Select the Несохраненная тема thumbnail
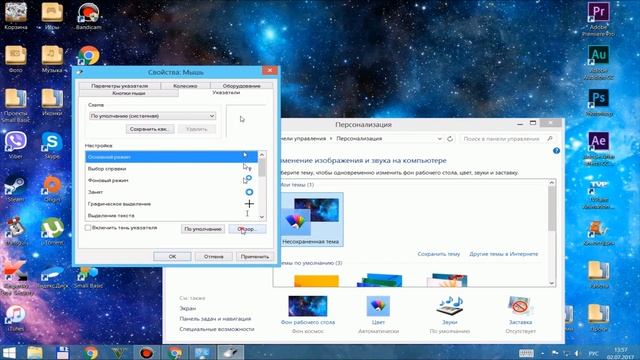 (x=311, y=220)
